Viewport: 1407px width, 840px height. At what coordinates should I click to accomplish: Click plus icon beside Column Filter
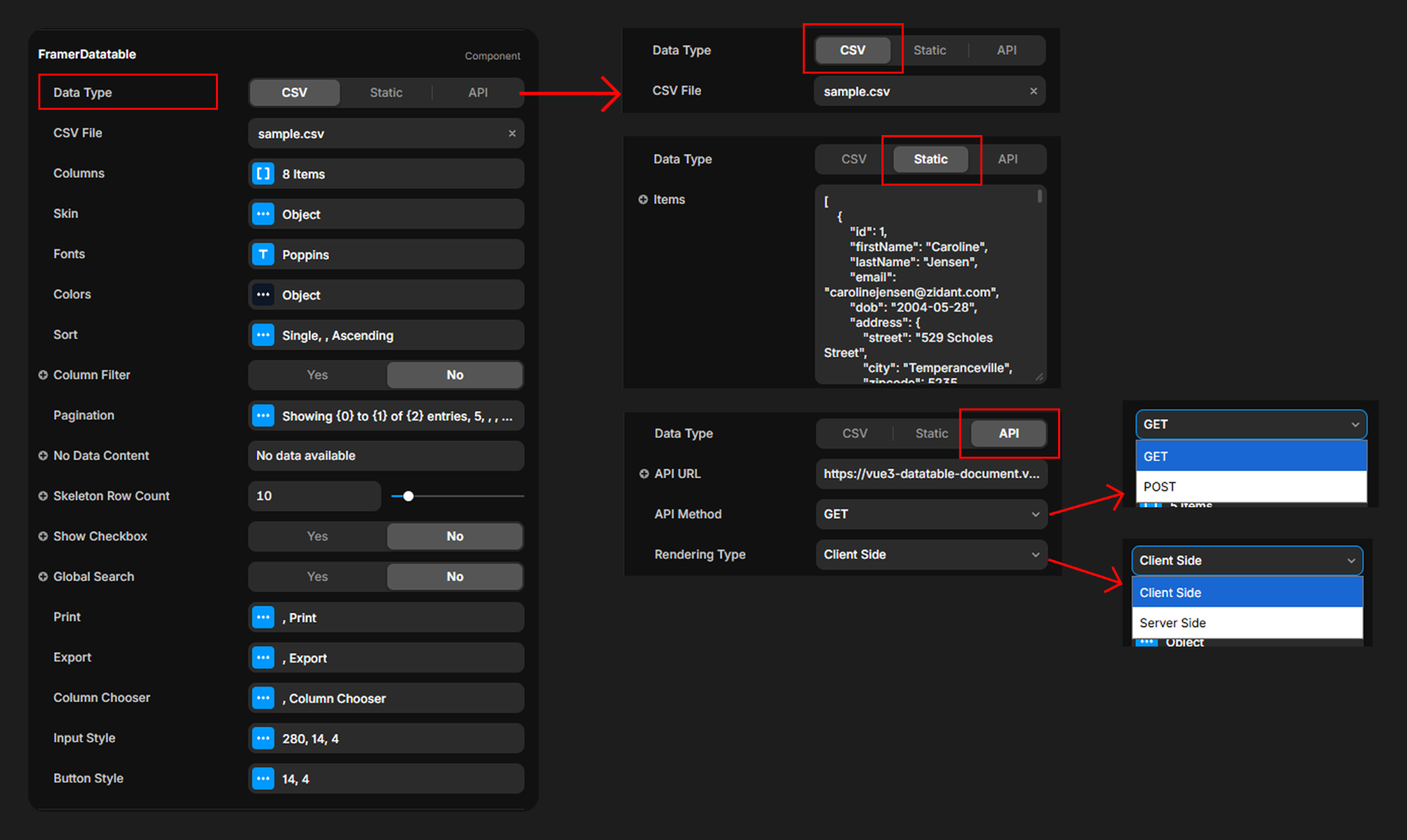coord(43,375)
